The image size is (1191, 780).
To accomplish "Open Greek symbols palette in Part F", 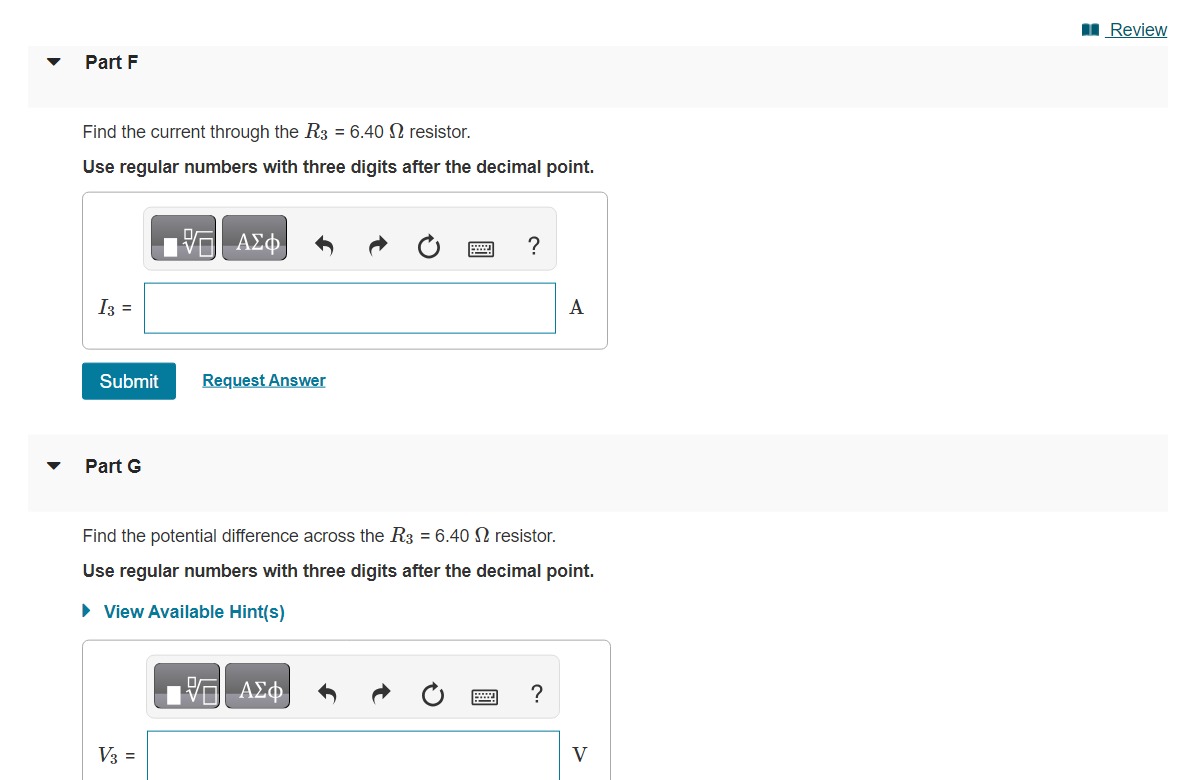I will tap(254, 238).
